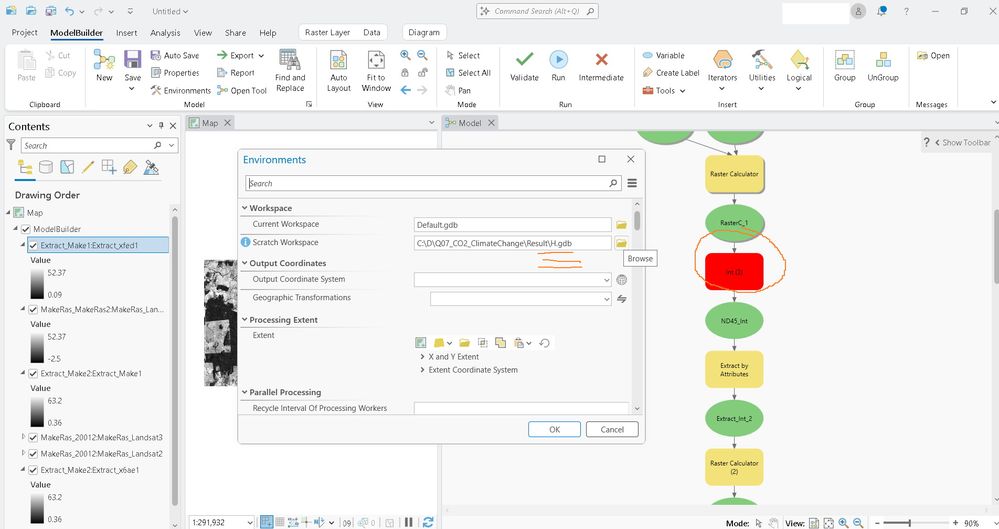Image resolution: width=999 pixels, height=529 pixels.
Task: Browse for Current Workspace folder
Action: pos(621,225)
